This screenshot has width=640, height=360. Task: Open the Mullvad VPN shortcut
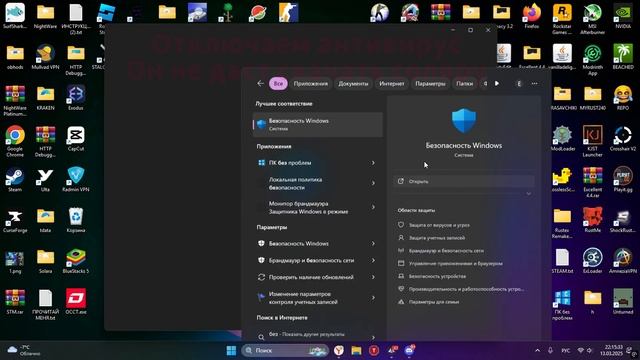(x=45, y=57)
